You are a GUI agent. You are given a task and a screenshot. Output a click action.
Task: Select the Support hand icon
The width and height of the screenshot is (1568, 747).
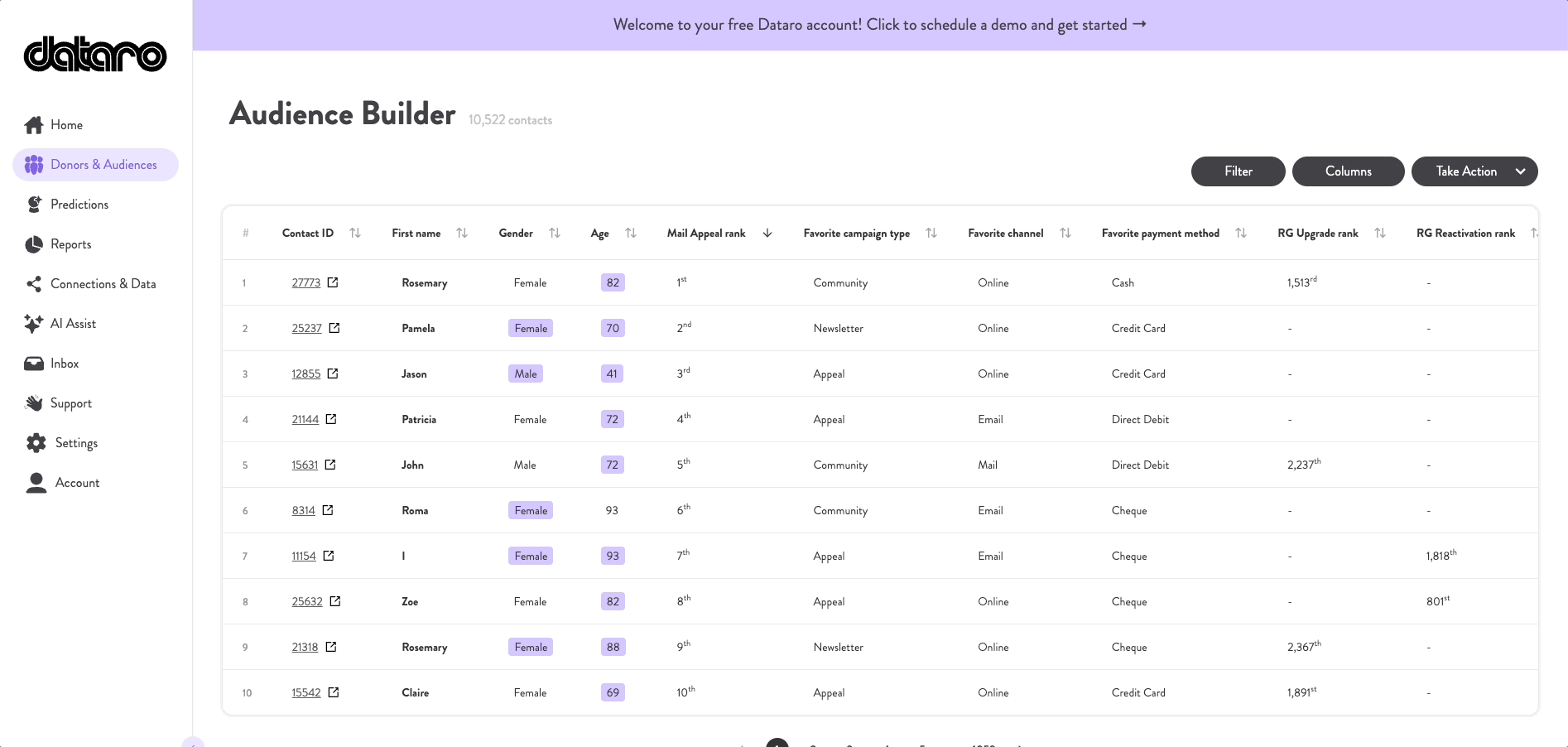pos(34,402)
